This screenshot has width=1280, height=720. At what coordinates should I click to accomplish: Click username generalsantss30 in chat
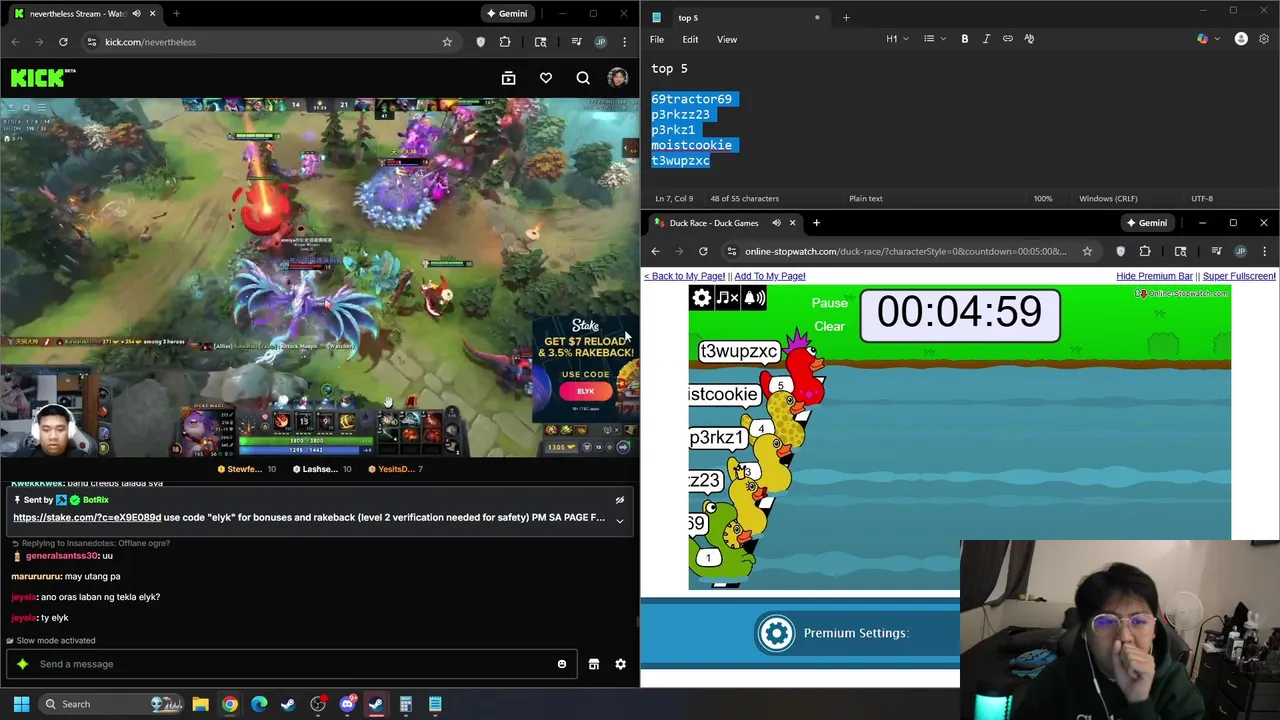point(62,556)
